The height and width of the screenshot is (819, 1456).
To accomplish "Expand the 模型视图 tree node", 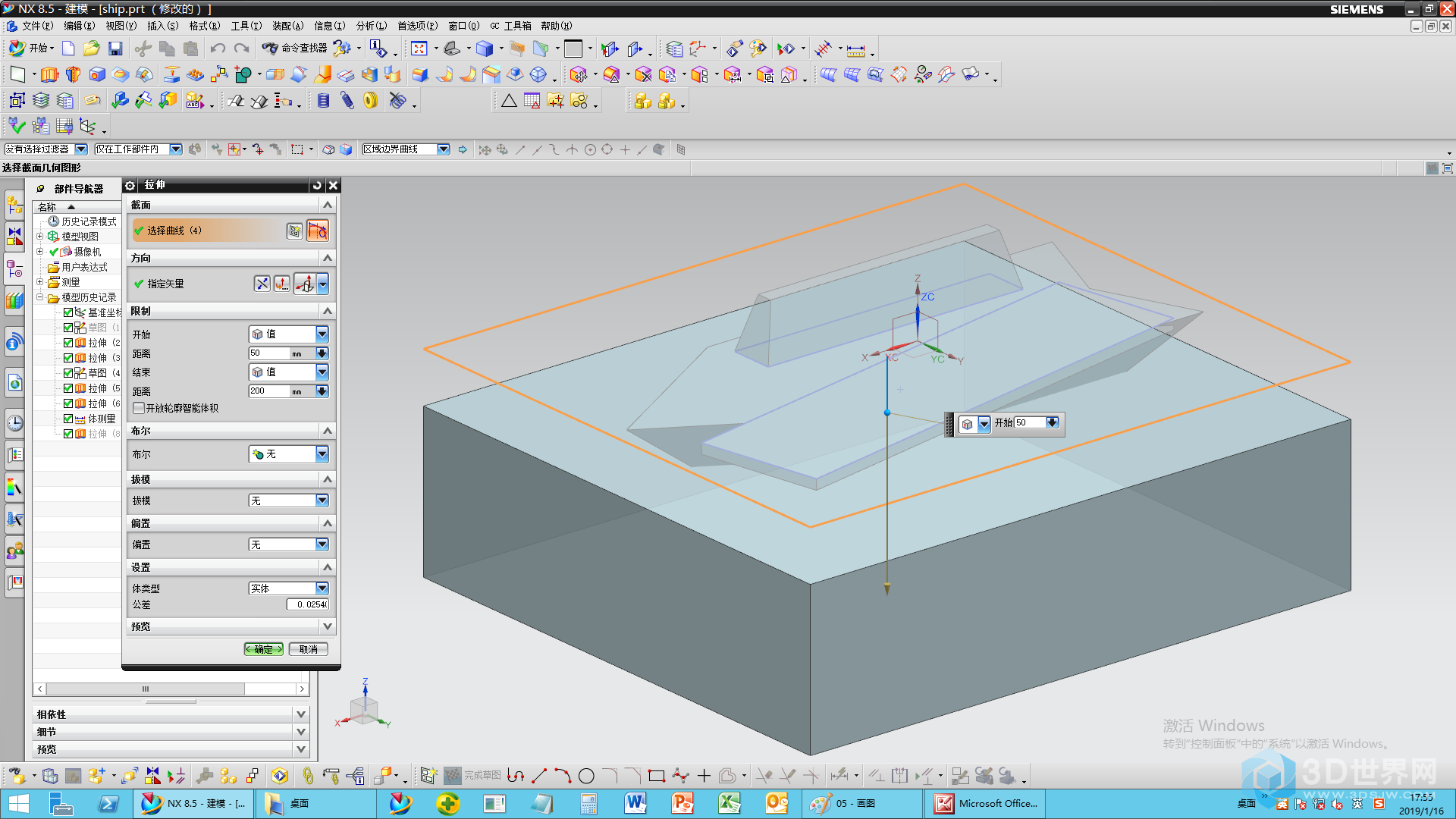I will point(40,237).
